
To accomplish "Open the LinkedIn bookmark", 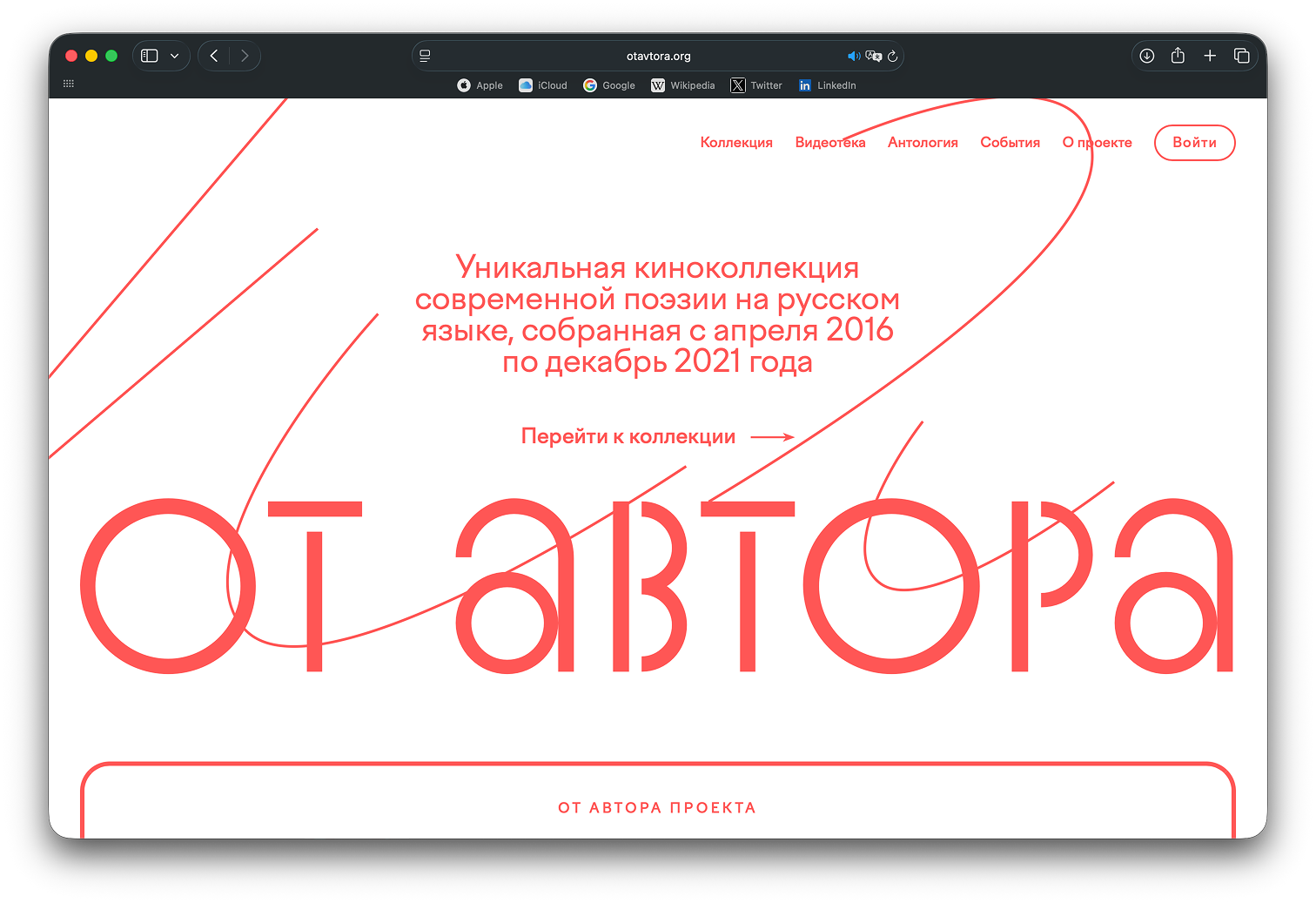I will pos(828,85).
